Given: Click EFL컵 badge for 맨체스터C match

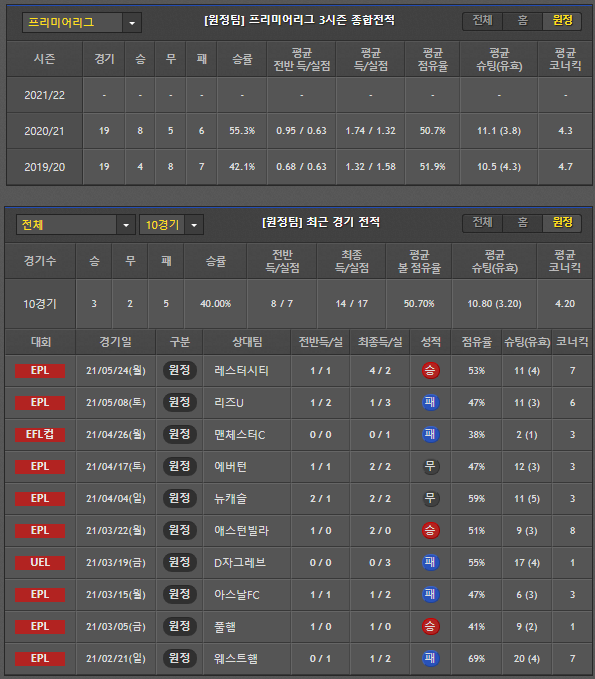Looking at the screenshot, I should click(x=40, y=434).
